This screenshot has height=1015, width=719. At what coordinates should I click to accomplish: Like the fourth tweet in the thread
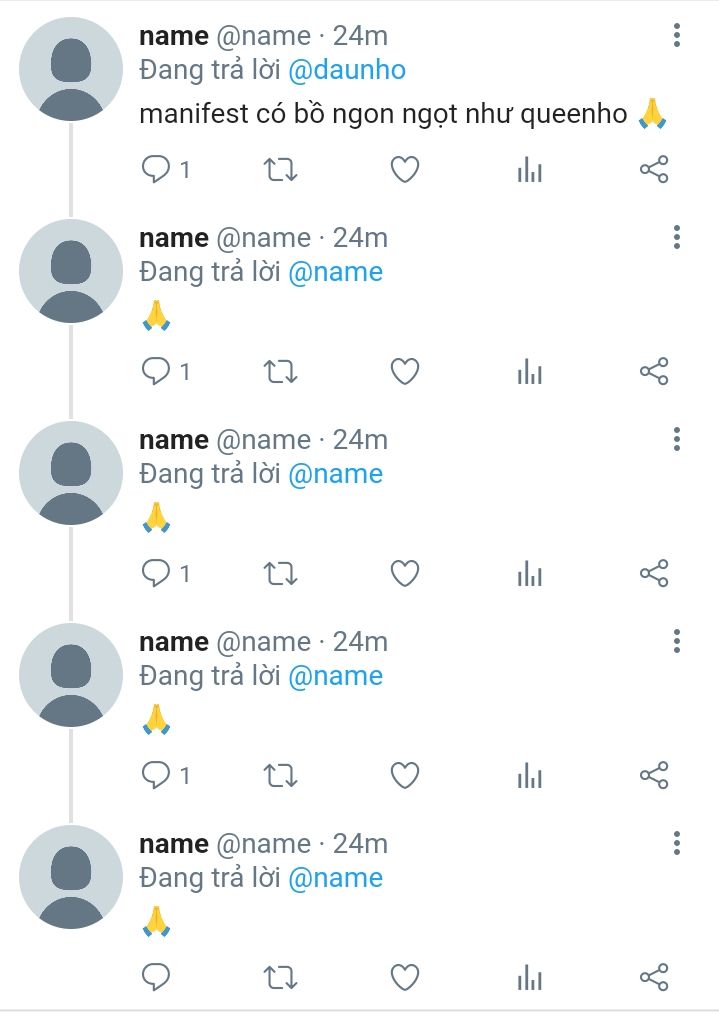pyautogui.click(x=405, y=775)
